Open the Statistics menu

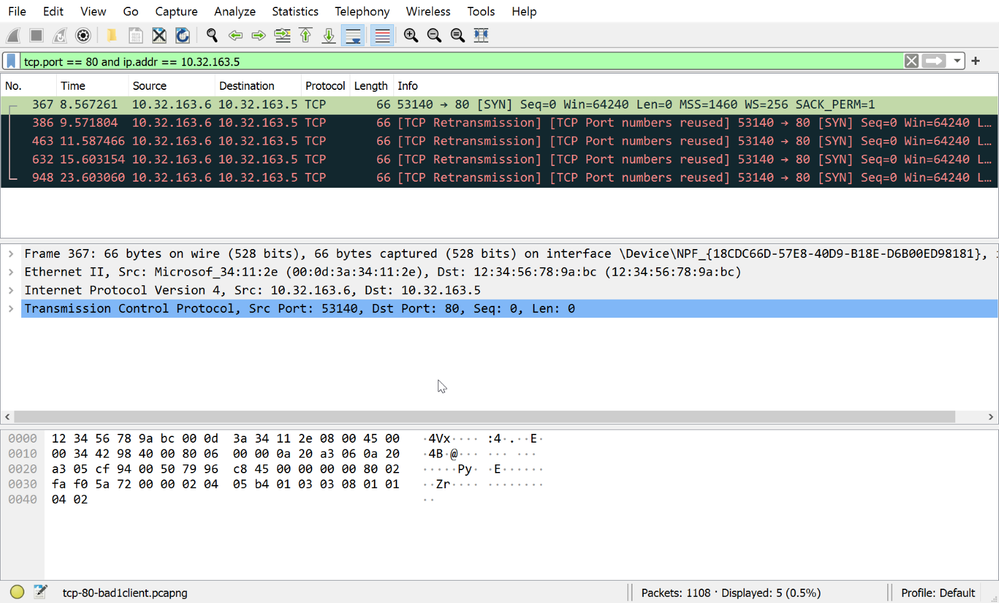295,11
